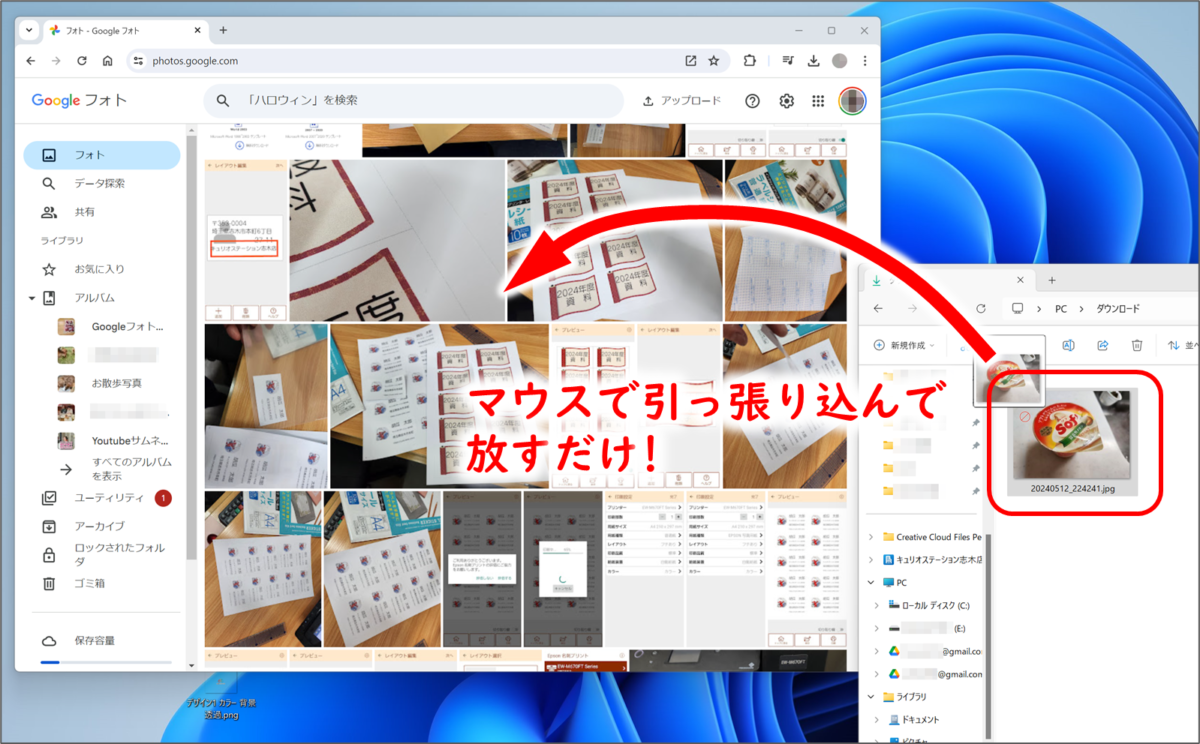
Task: Click the アップロード button
Action: [x=681, y=101]
